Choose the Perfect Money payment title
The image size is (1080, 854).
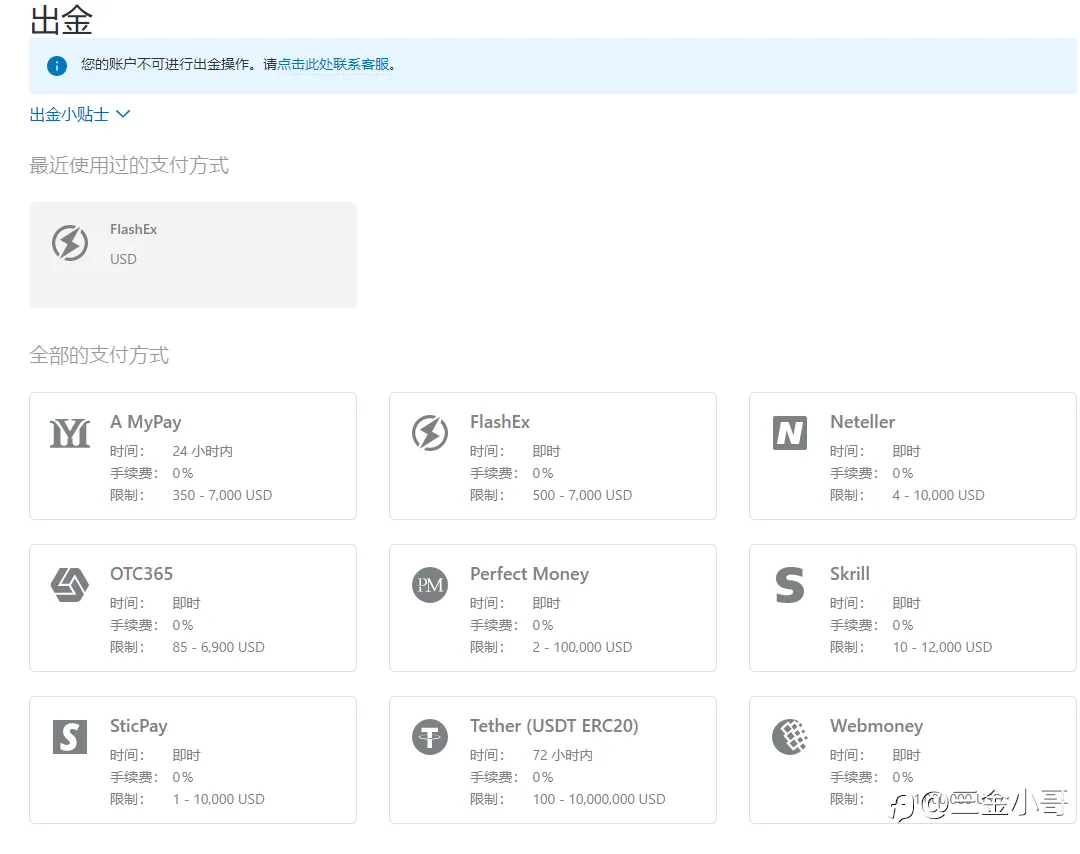tap(529, 574)
